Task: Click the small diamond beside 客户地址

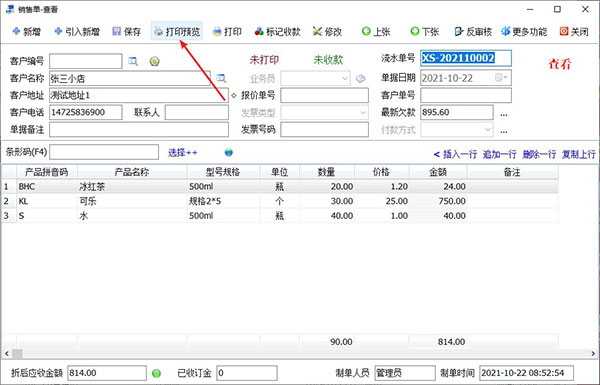Action: click(234, 95)
